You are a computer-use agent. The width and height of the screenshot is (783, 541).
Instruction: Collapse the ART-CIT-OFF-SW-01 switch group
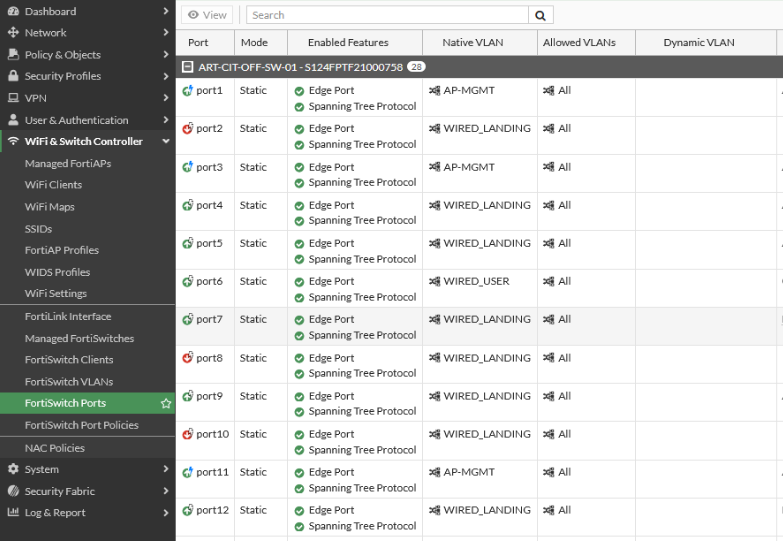(188, 67)
